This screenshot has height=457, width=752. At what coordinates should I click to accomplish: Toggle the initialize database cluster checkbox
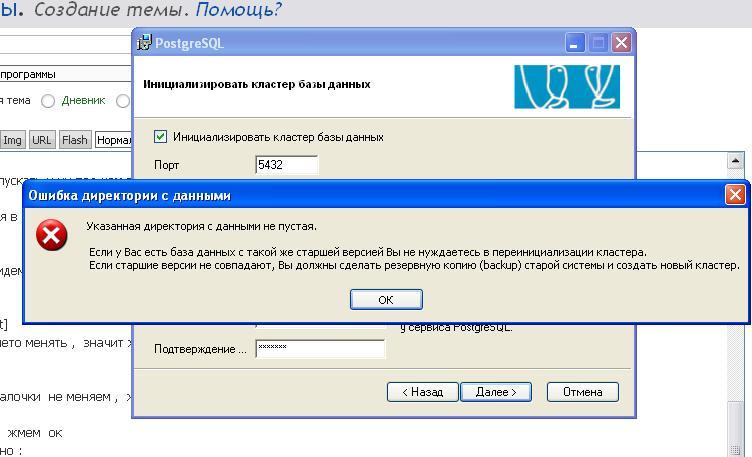click(160, 137)
